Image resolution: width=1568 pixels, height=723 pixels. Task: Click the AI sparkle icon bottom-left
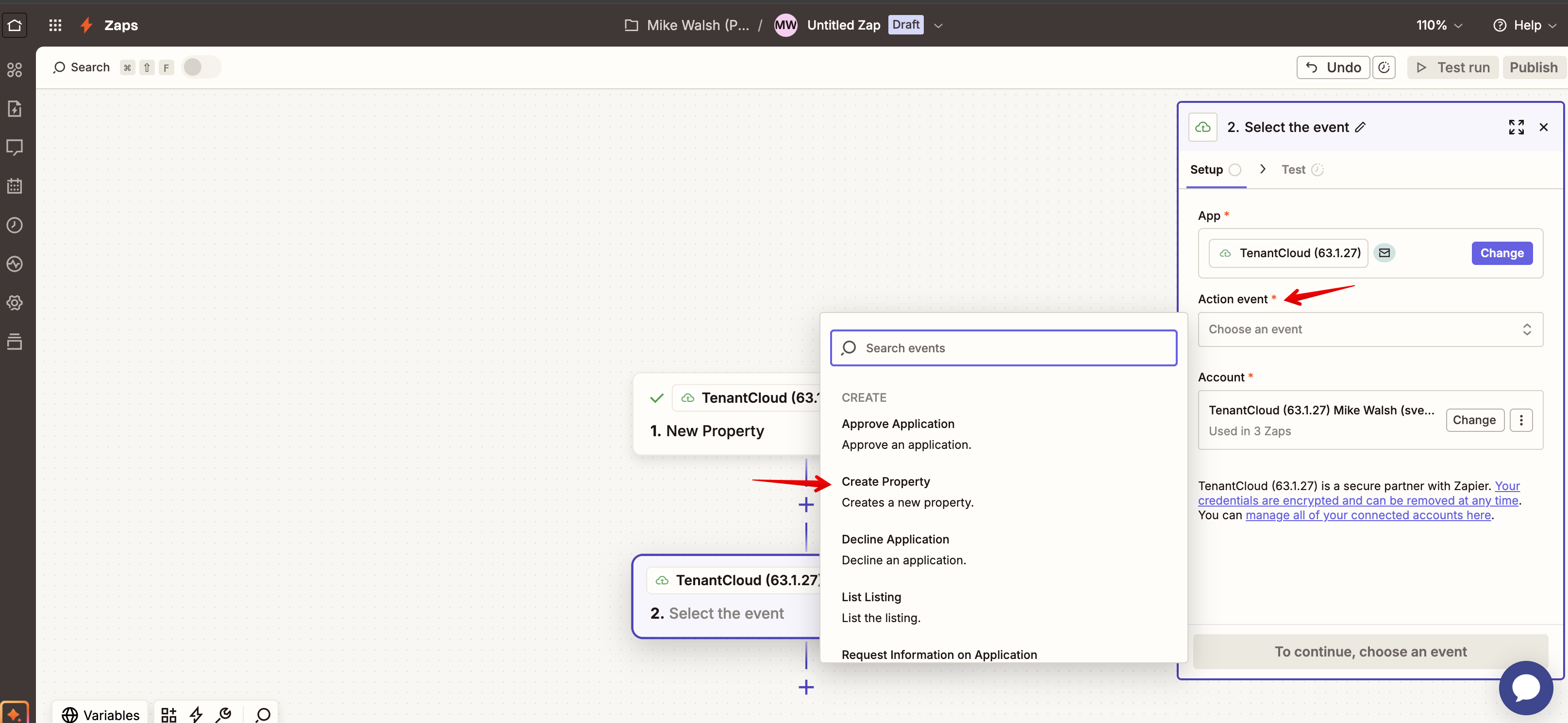[x=15, y=713]
